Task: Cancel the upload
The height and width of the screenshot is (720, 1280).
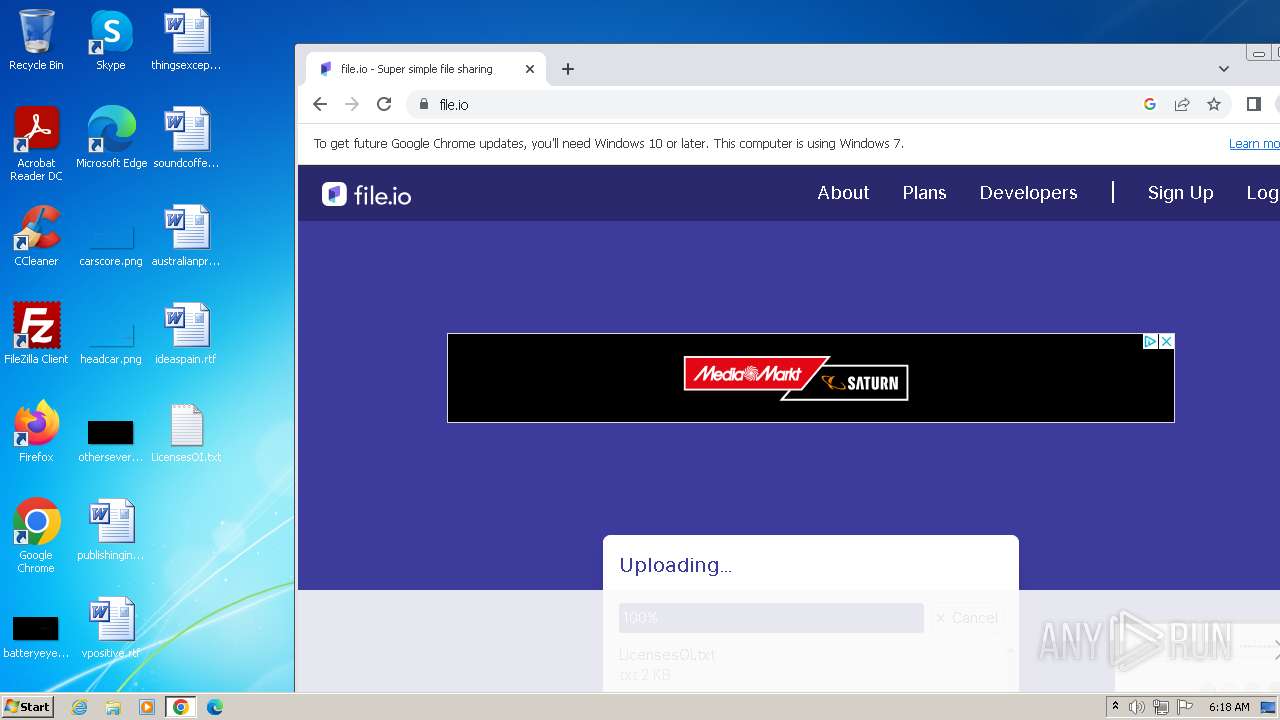Action: coord(967,618)
